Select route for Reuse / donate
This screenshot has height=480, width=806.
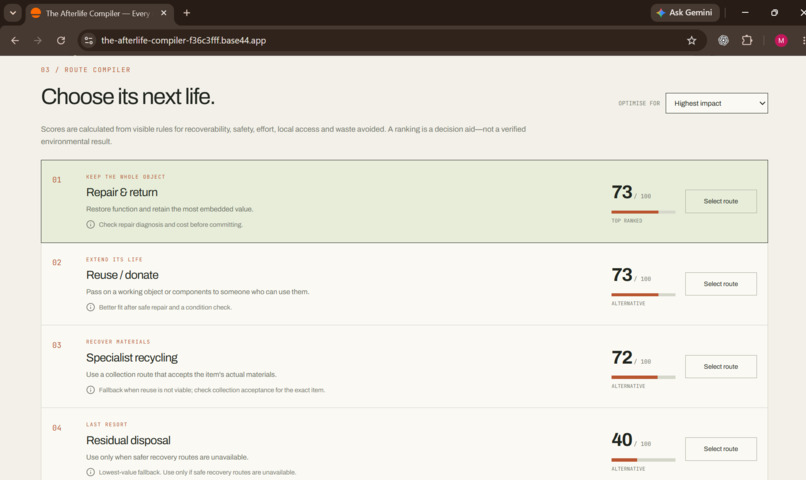[720, 284]
